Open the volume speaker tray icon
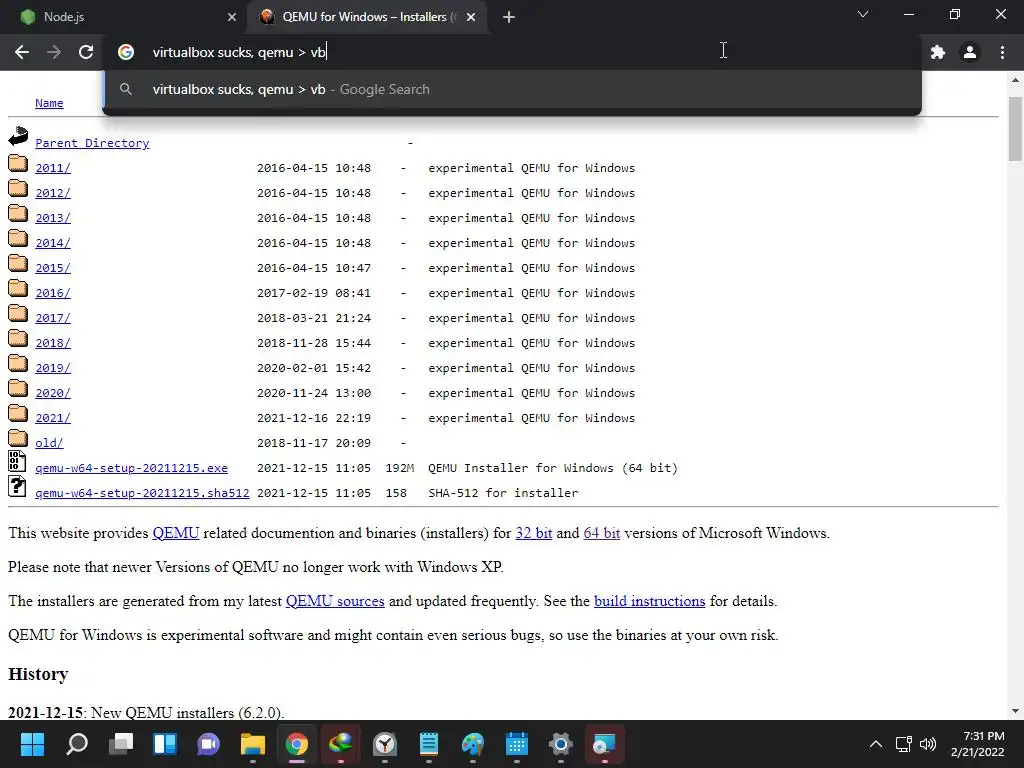 pyautogui.click(x=927, y=744)
